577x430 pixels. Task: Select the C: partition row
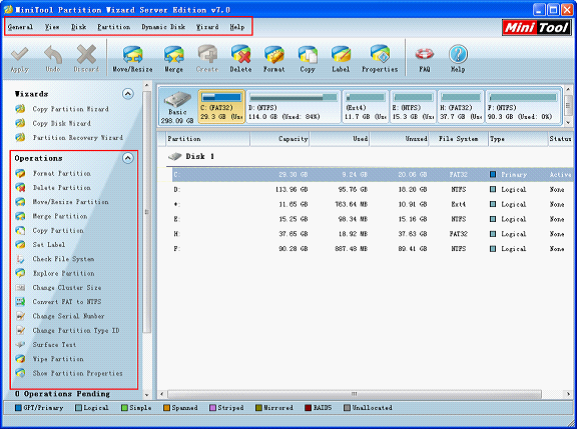(x=372, y=175)
